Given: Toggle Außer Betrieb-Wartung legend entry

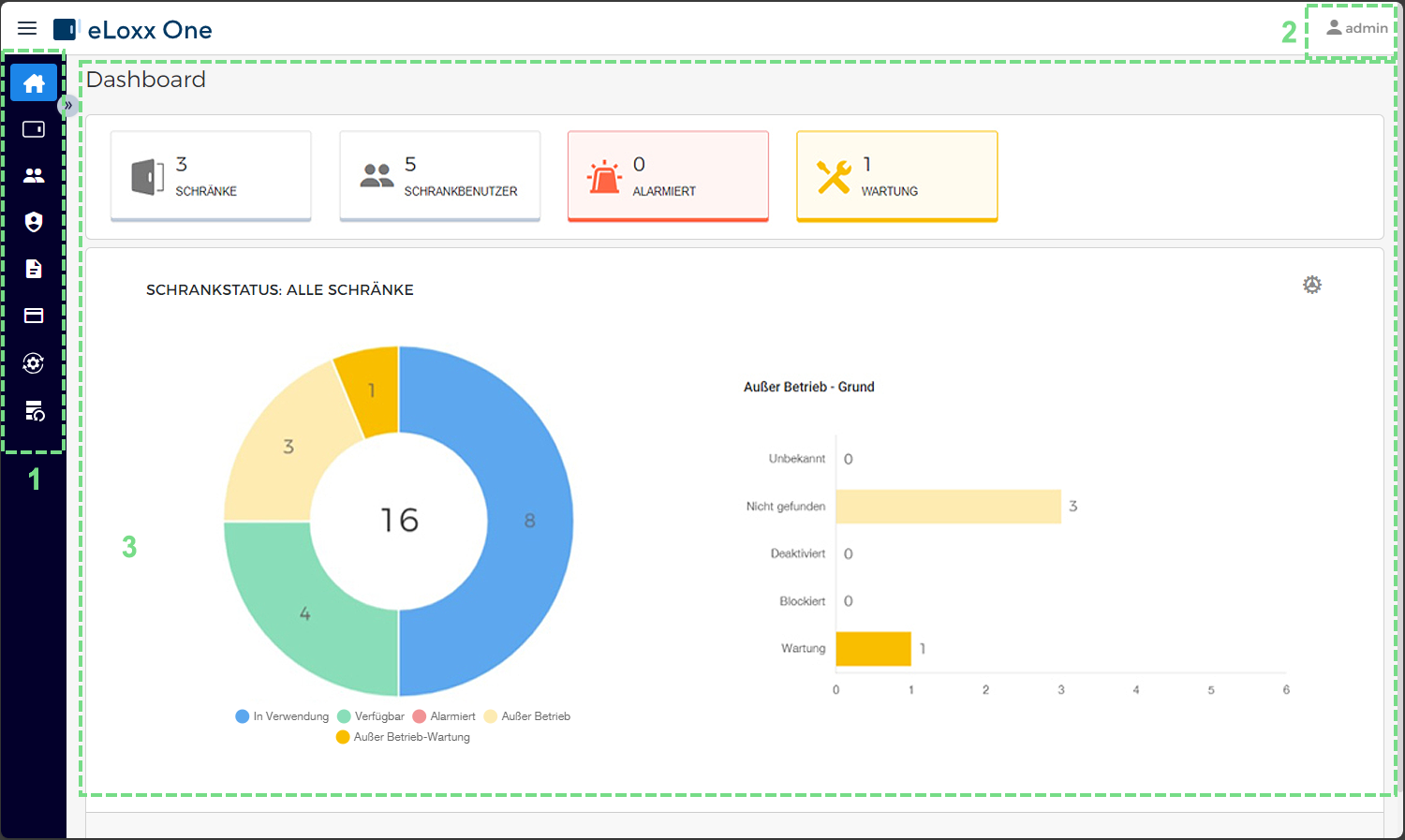Looking at the screenshot, I should click(x=403, y=737).
